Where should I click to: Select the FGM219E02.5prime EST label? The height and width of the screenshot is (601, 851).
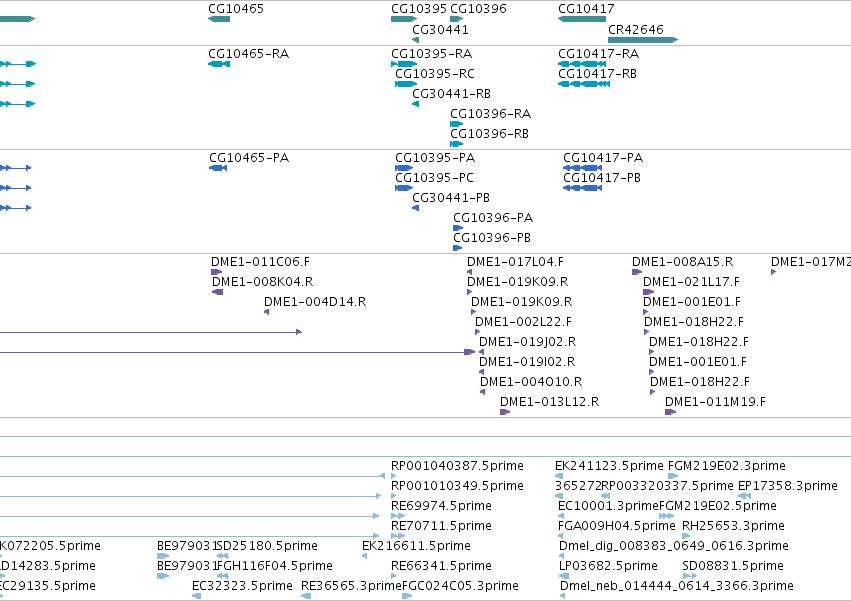click(x=718, y=506)
